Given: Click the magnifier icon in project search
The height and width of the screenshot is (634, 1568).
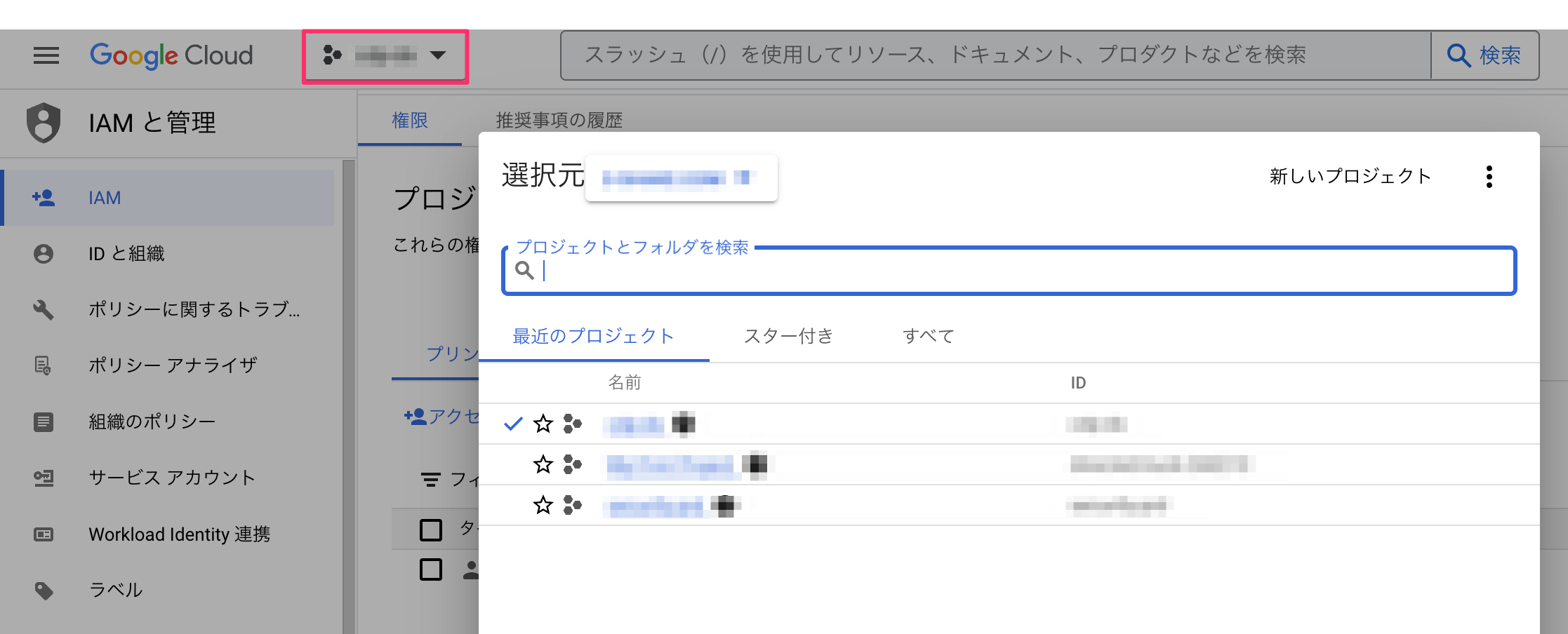Looking at the screenshot, I should (524, 270).
